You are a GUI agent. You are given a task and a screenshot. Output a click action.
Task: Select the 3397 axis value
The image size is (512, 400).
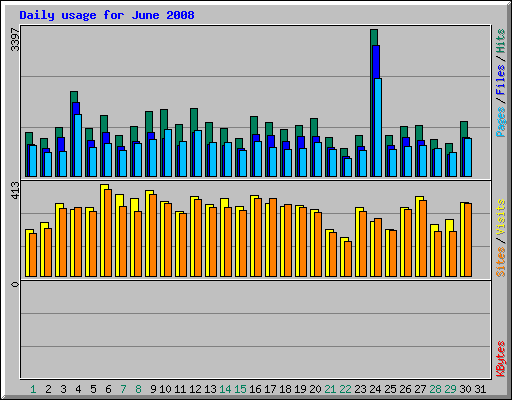15,39
